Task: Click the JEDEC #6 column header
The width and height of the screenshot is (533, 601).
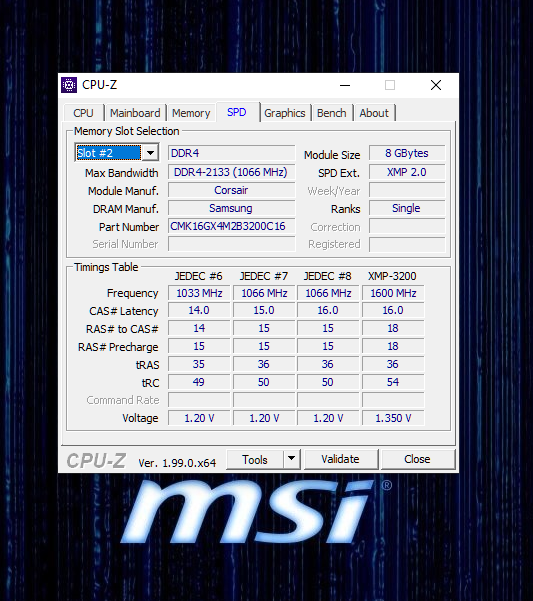Action: point(198,276)
